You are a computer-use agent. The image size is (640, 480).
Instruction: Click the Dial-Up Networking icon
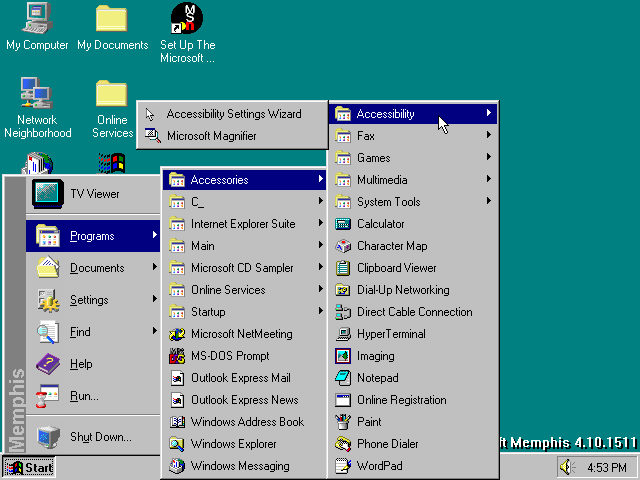click(x=343, y=290)
